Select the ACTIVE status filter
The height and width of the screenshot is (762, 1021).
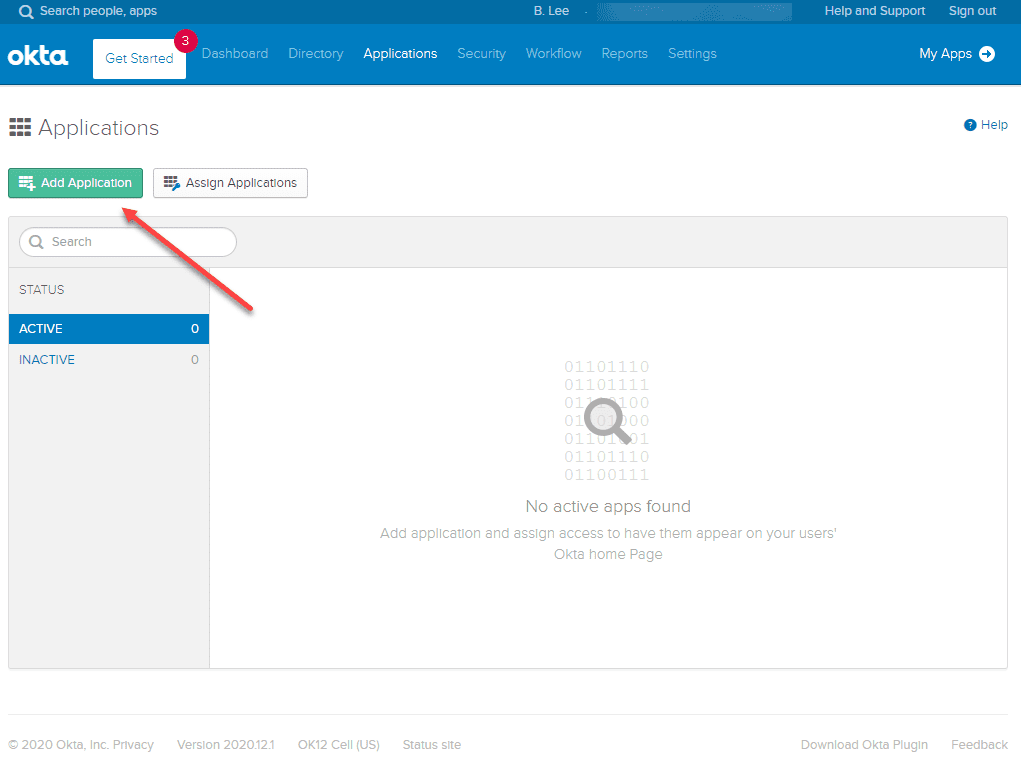coord(109,329)
